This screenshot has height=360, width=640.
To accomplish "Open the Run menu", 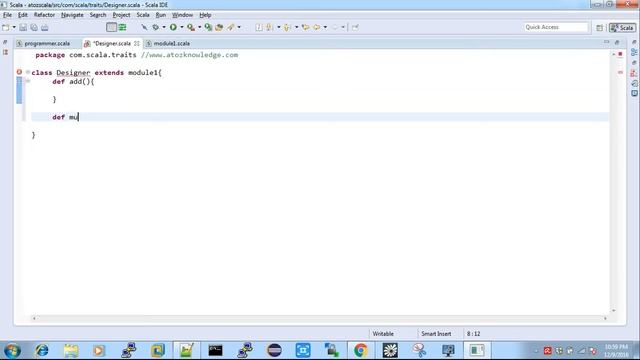I will [161, 15].
